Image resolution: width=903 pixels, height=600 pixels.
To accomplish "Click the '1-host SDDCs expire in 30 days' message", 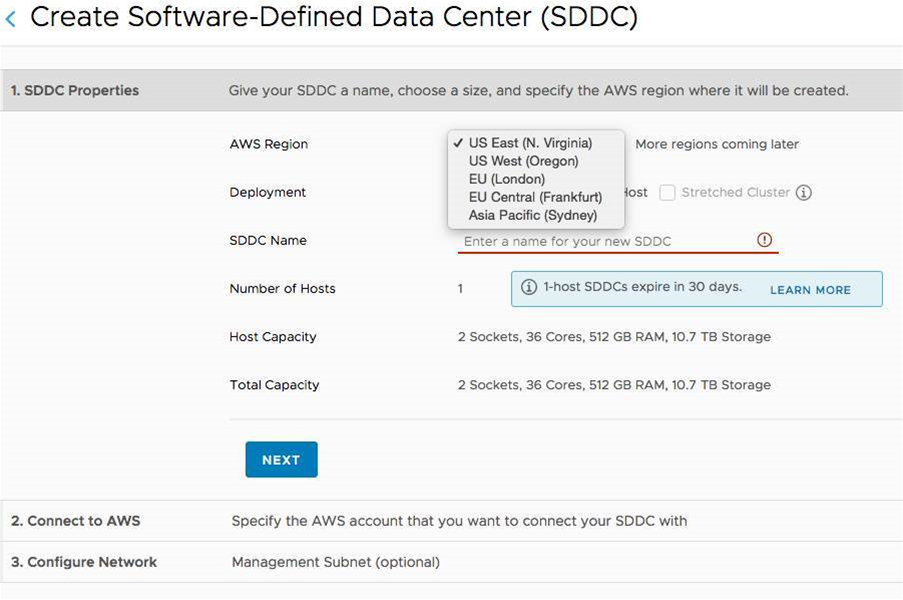I will coord(643,287).
